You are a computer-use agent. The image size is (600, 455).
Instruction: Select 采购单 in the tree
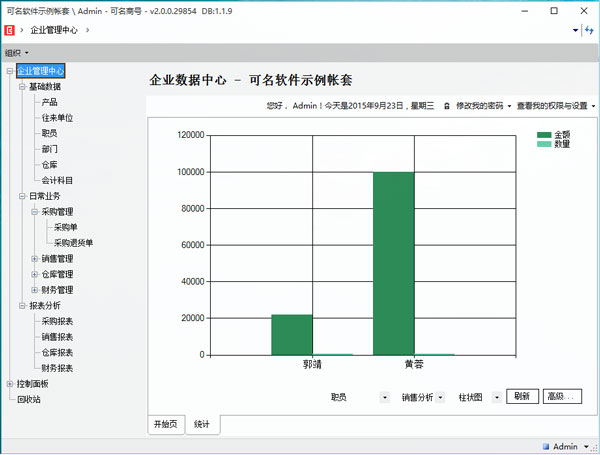(x=66, y=227)
